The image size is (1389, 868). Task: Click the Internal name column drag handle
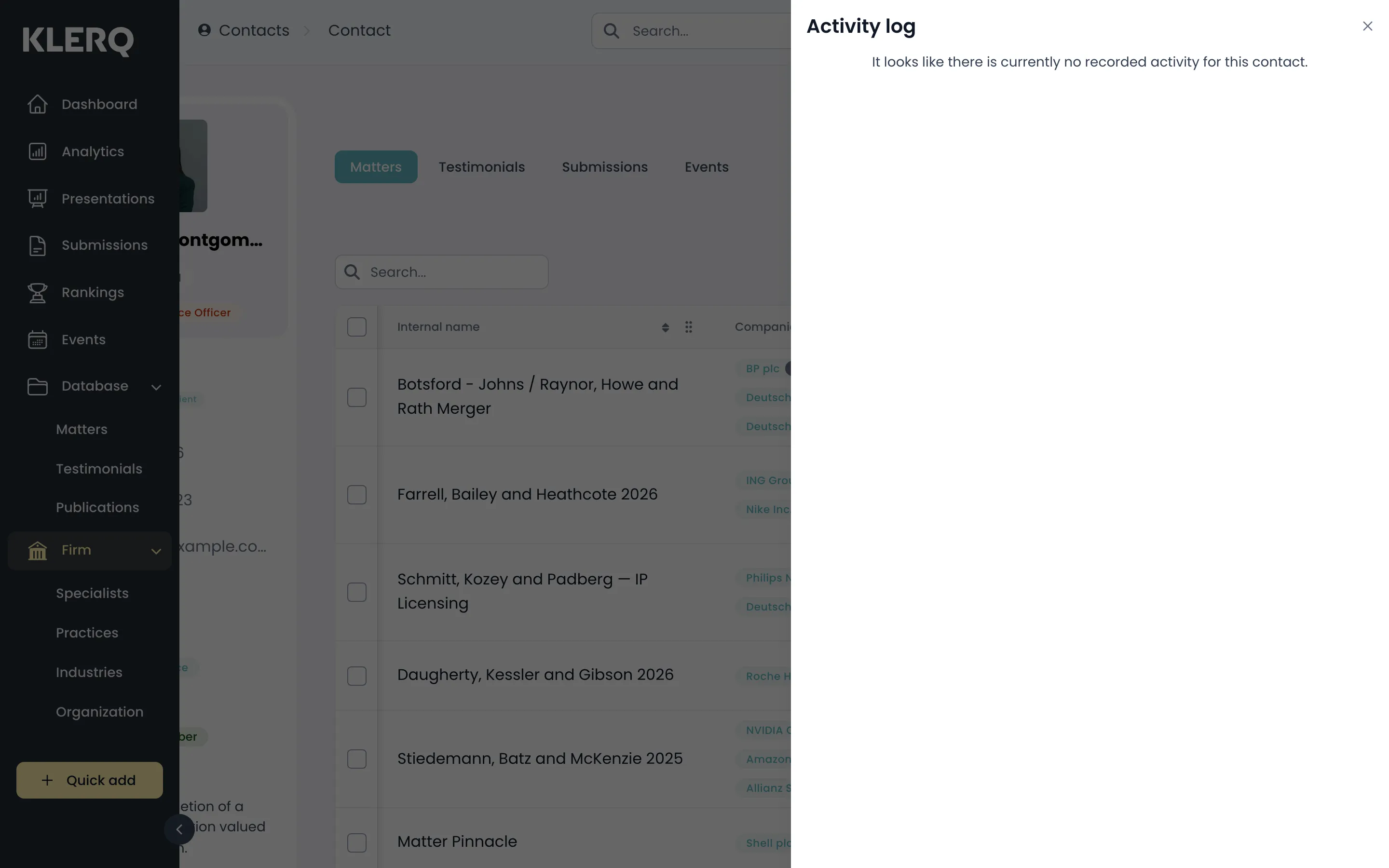(688, 327)
